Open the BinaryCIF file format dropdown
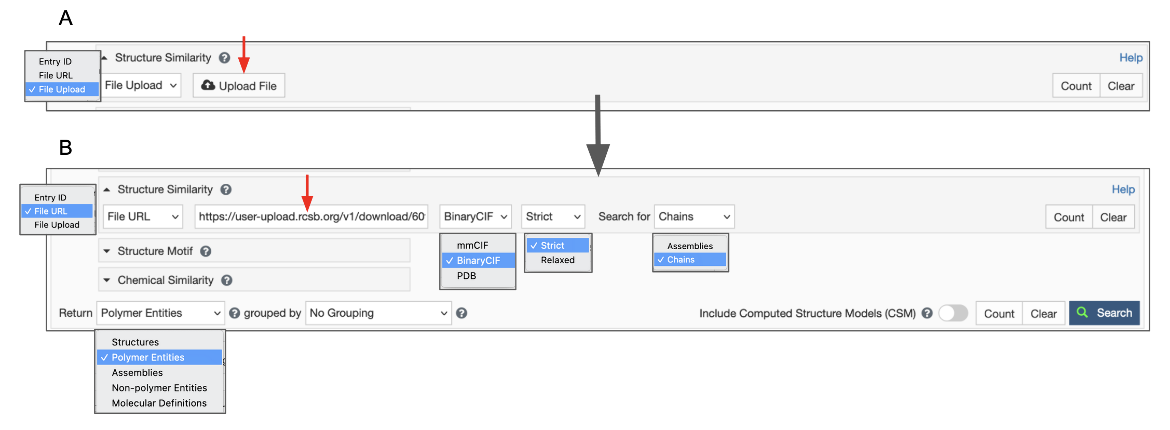1170x430 pixels. [476, 216]
